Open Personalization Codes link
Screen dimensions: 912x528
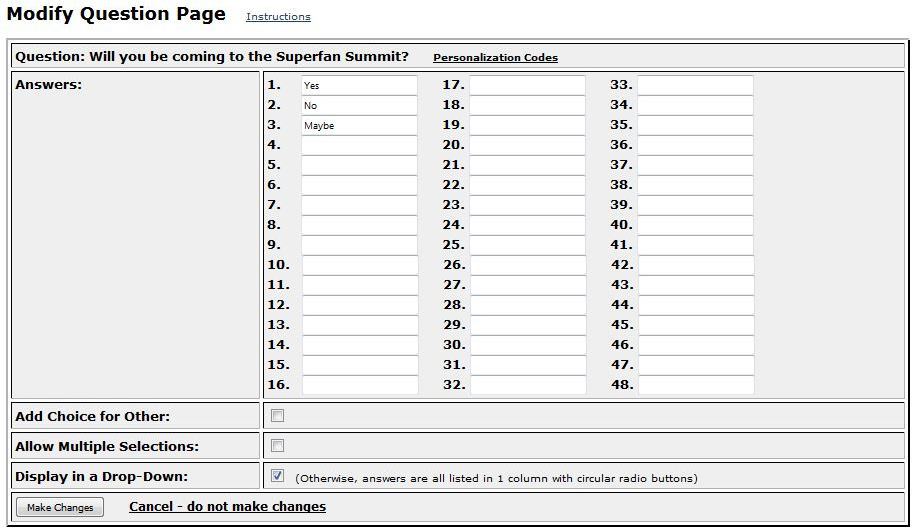pos(495,58)
